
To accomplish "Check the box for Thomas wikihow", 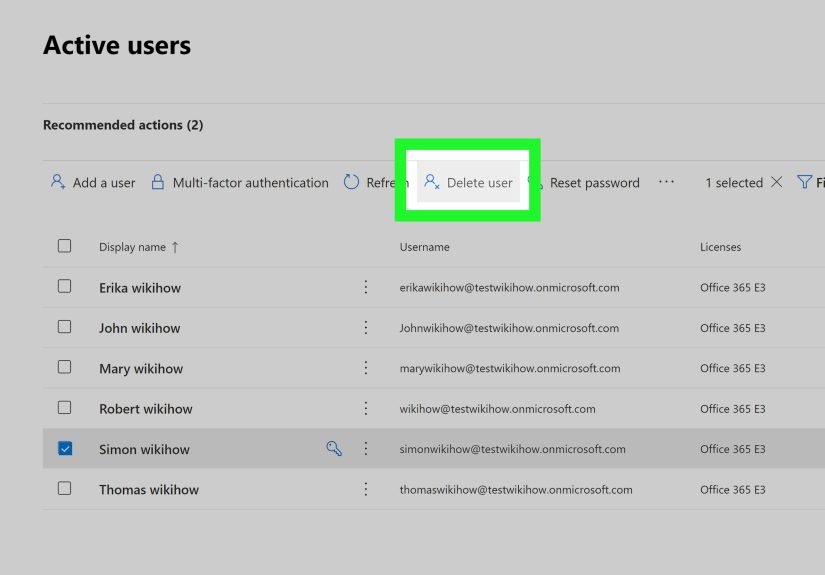I will [64, 488].
